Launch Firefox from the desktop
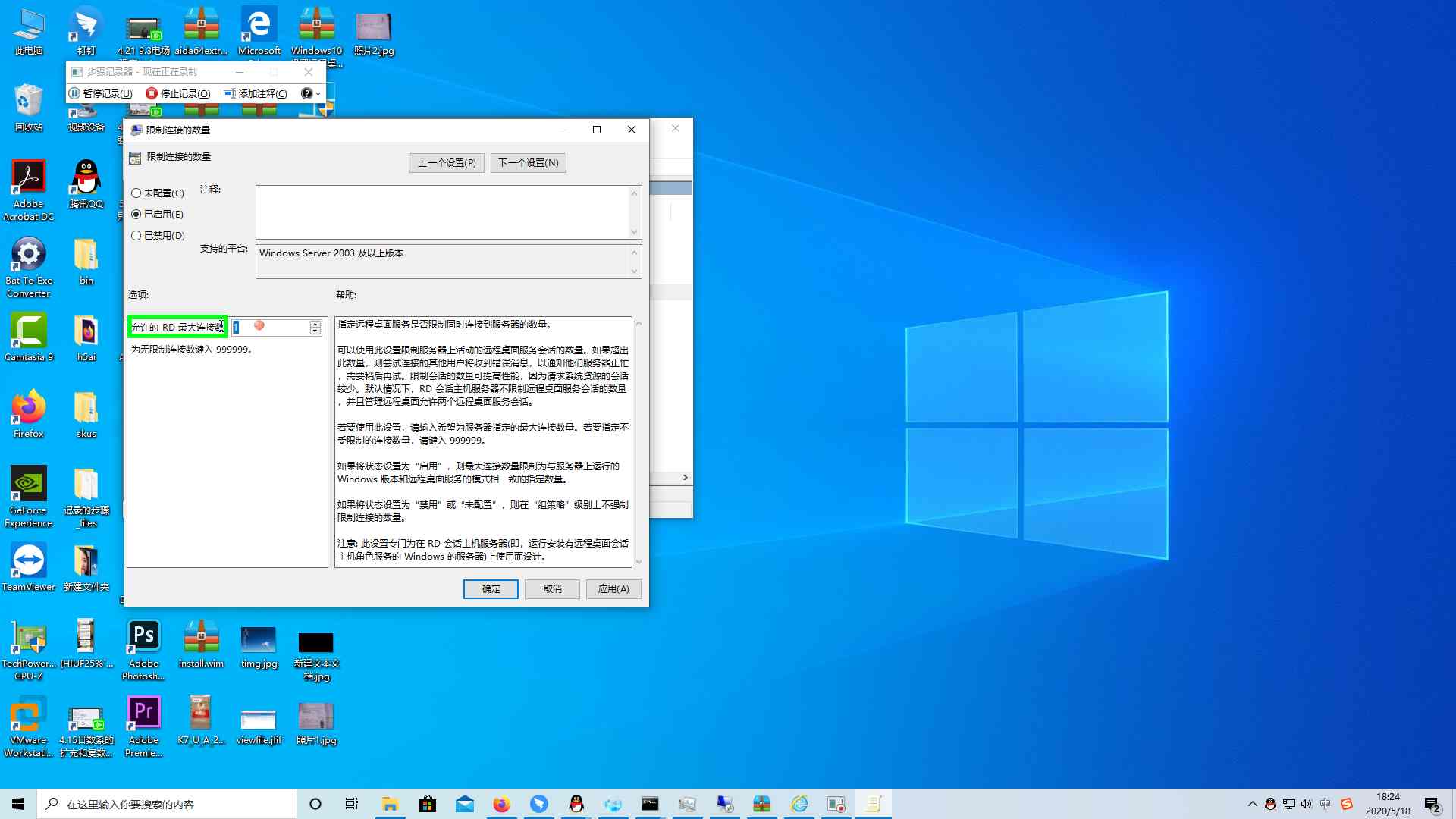 point(29,414)
